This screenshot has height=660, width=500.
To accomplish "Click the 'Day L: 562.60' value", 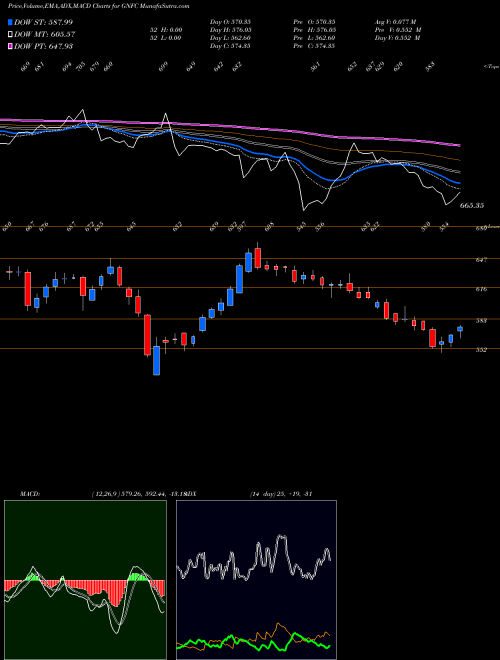I will pos(230,38).
